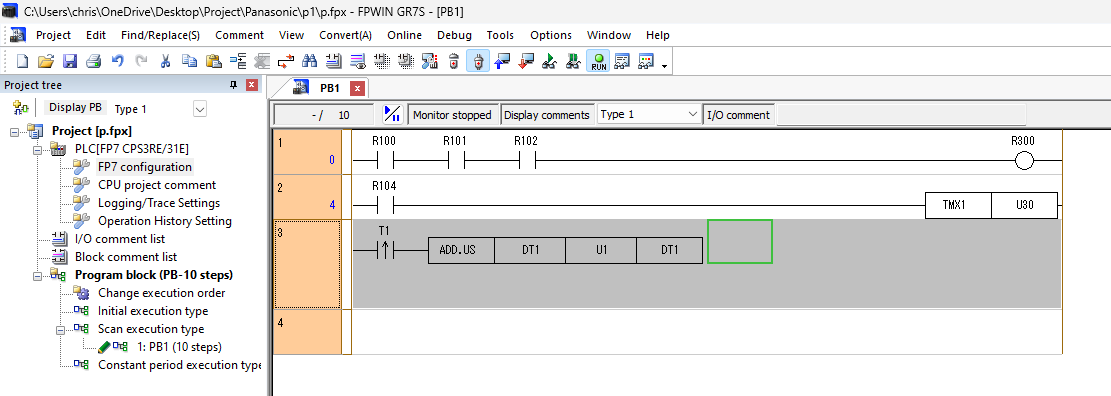The image size is (1111, 396).
Task: Select Change execution order item
Action: point(162,293)
